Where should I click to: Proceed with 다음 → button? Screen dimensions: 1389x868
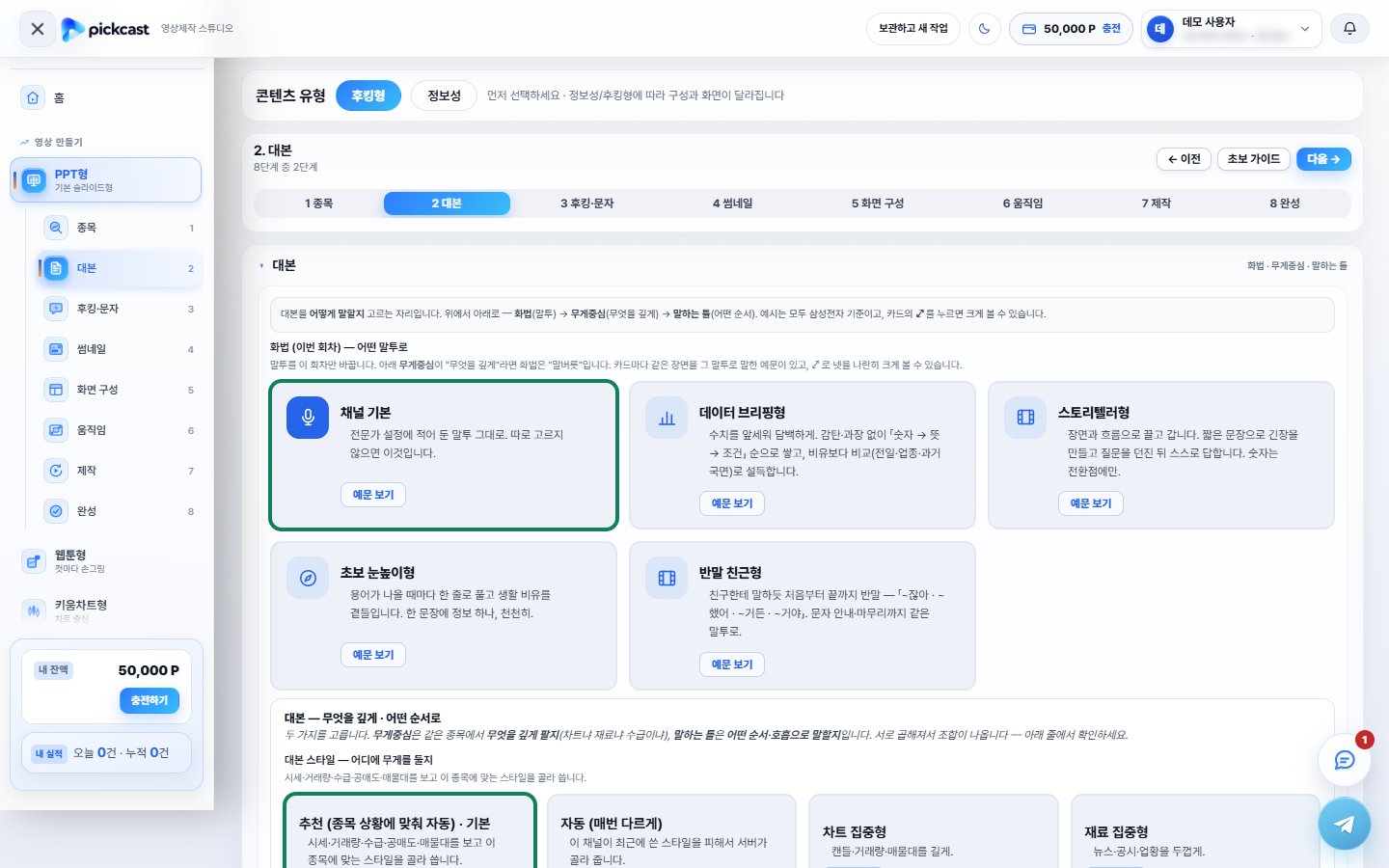tap(1323, 159)
